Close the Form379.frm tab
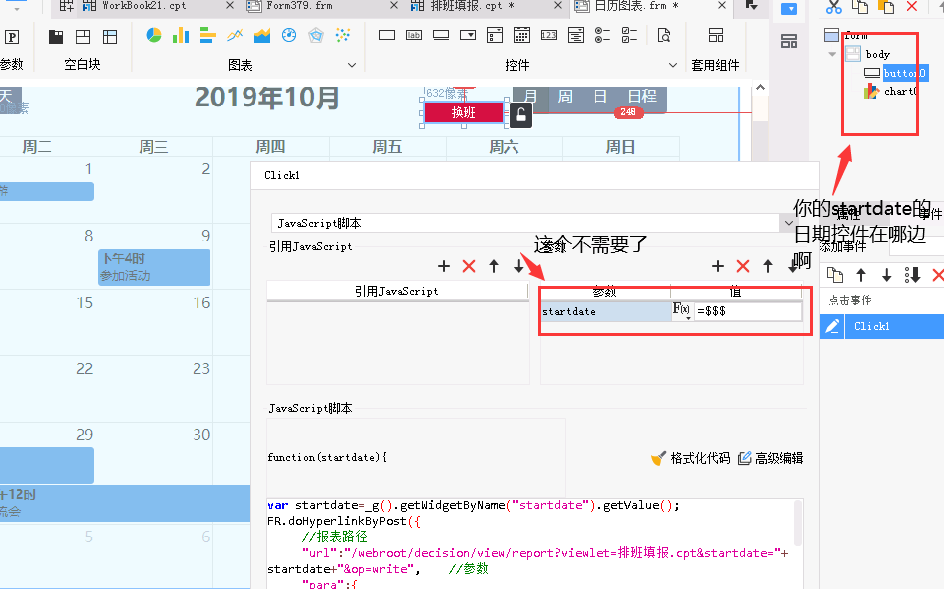This screenshot has width=944, height=589. pyautogui.click(x=393, y=5)
